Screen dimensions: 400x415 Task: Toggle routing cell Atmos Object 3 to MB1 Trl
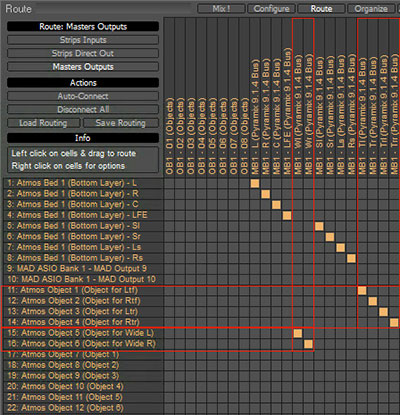[x=383, y=312]
